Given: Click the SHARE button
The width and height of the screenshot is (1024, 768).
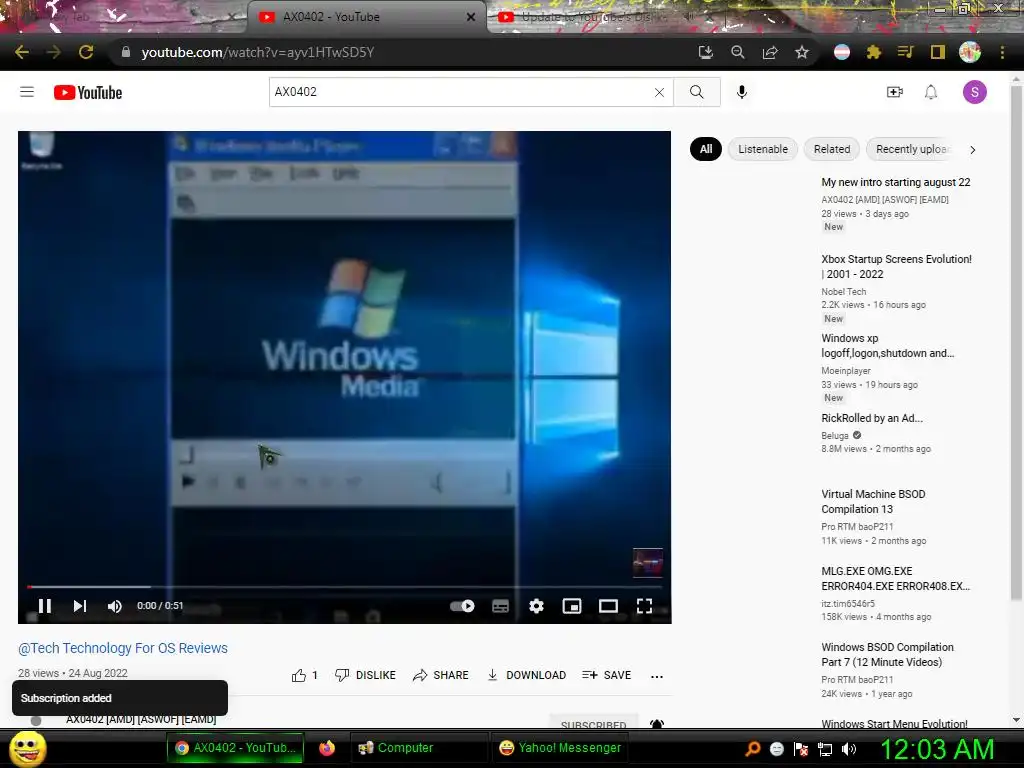Looking at the screenshot, I should (x=441, y=675).
